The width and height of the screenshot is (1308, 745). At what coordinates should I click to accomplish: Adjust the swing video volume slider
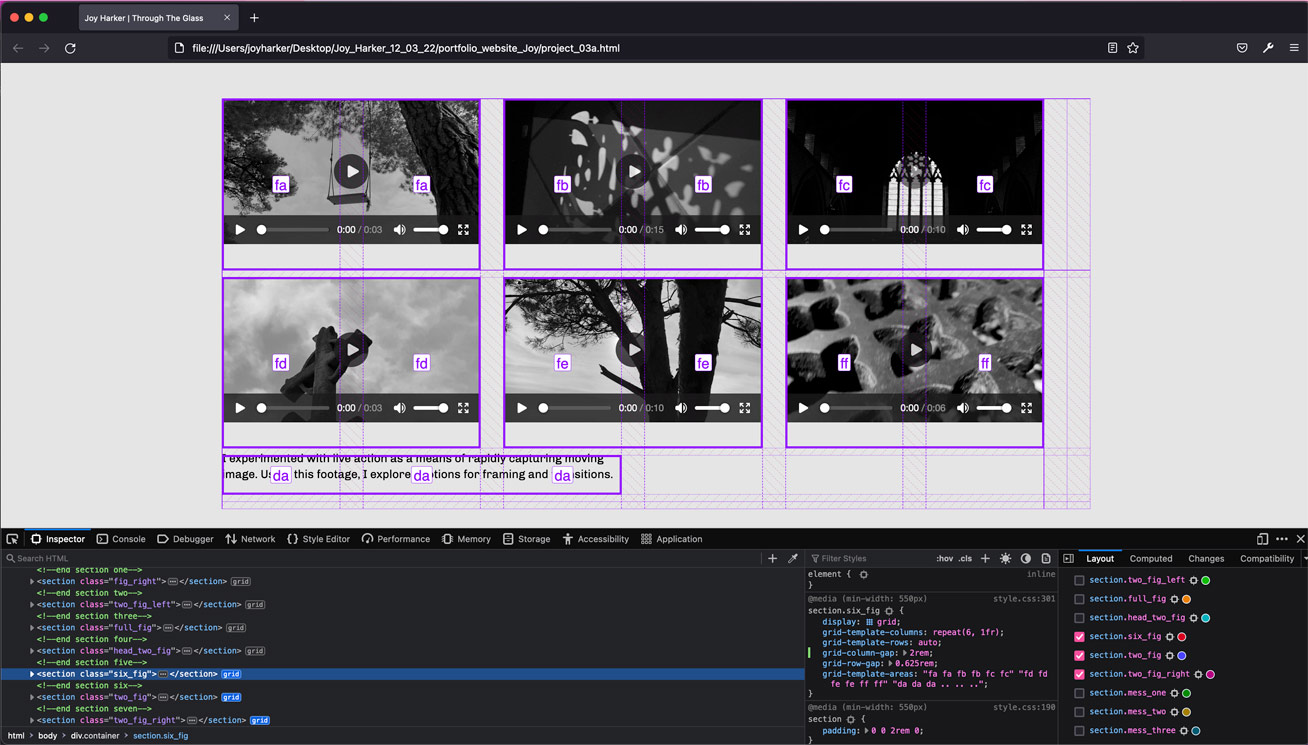pyautogui.click(x=432, y=230)
